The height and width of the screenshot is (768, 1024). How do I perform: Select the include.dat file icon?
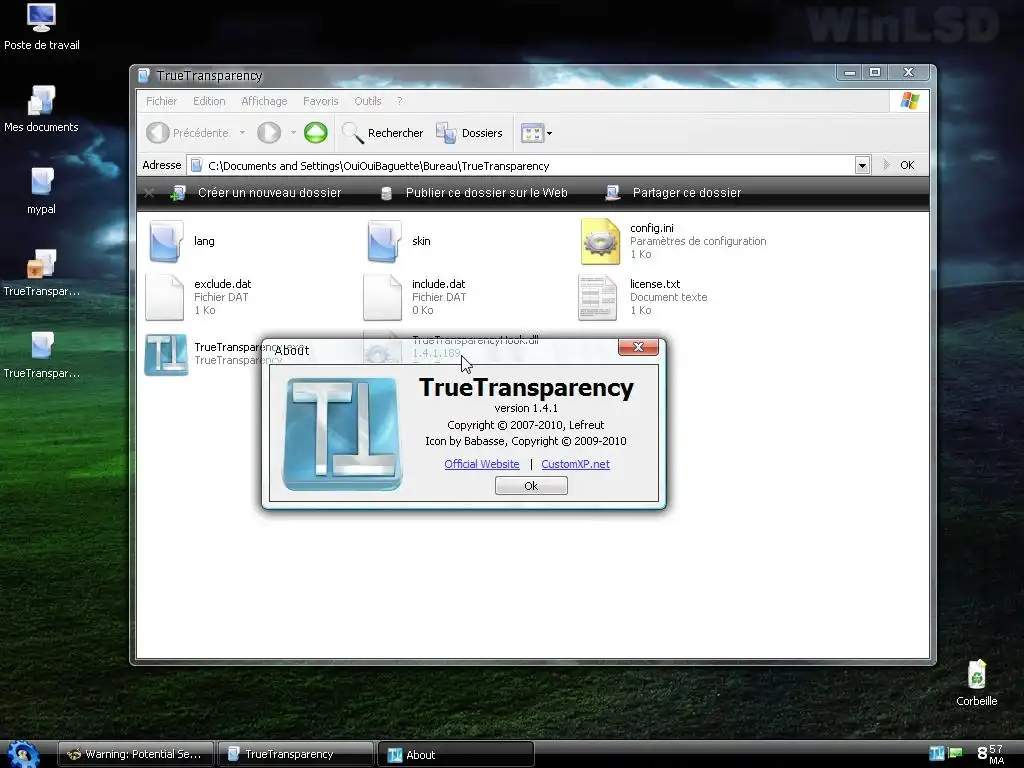(383, 297)
